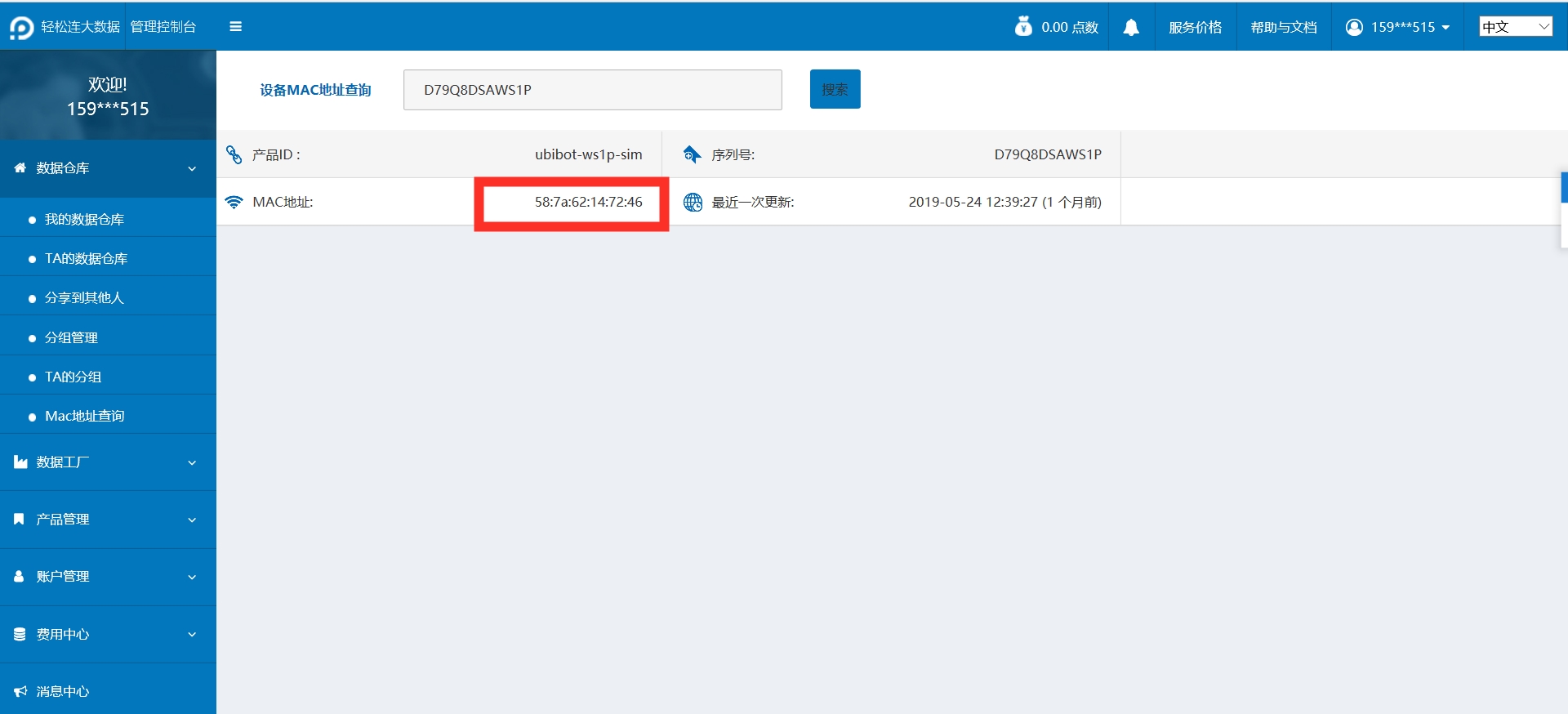Open TA的数据仓库 menu item
This screenshot has height=714, width=1568.
pyautogui.click(x=108, y=258)
